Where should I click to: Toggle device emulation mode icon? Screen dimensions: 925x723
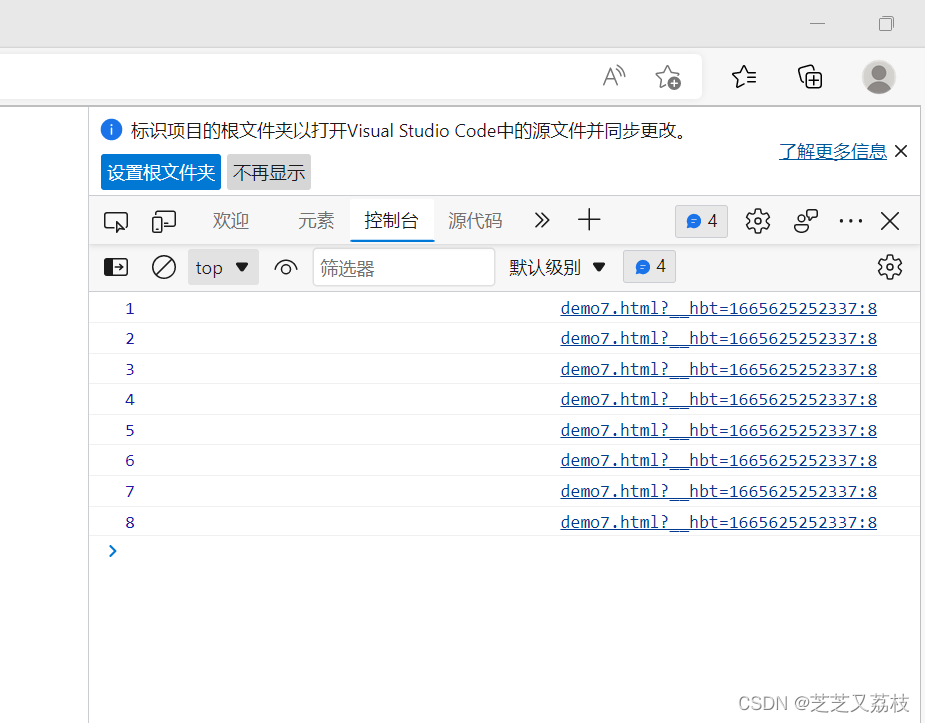163,221
